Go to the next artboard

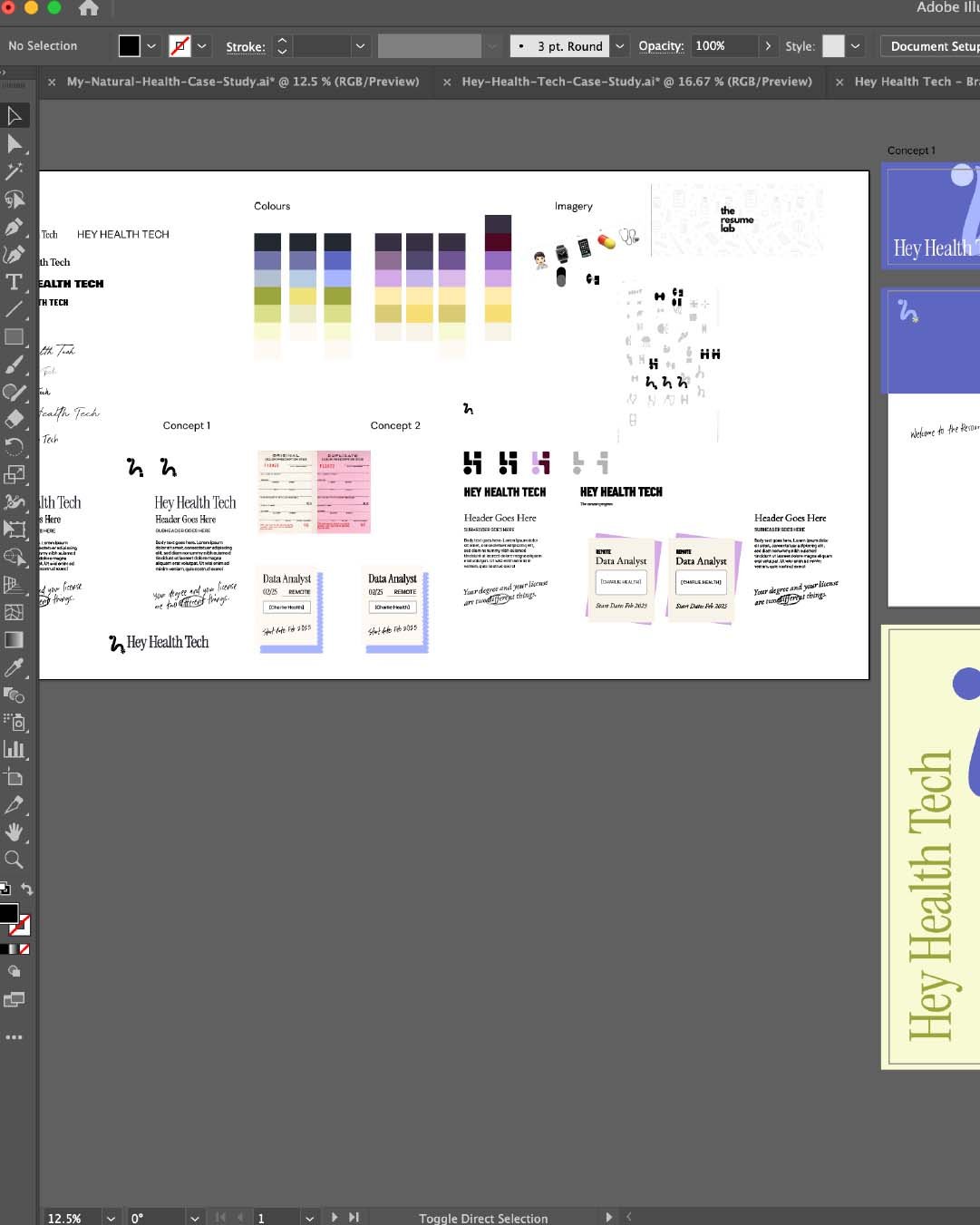[x=335, y=1218]
